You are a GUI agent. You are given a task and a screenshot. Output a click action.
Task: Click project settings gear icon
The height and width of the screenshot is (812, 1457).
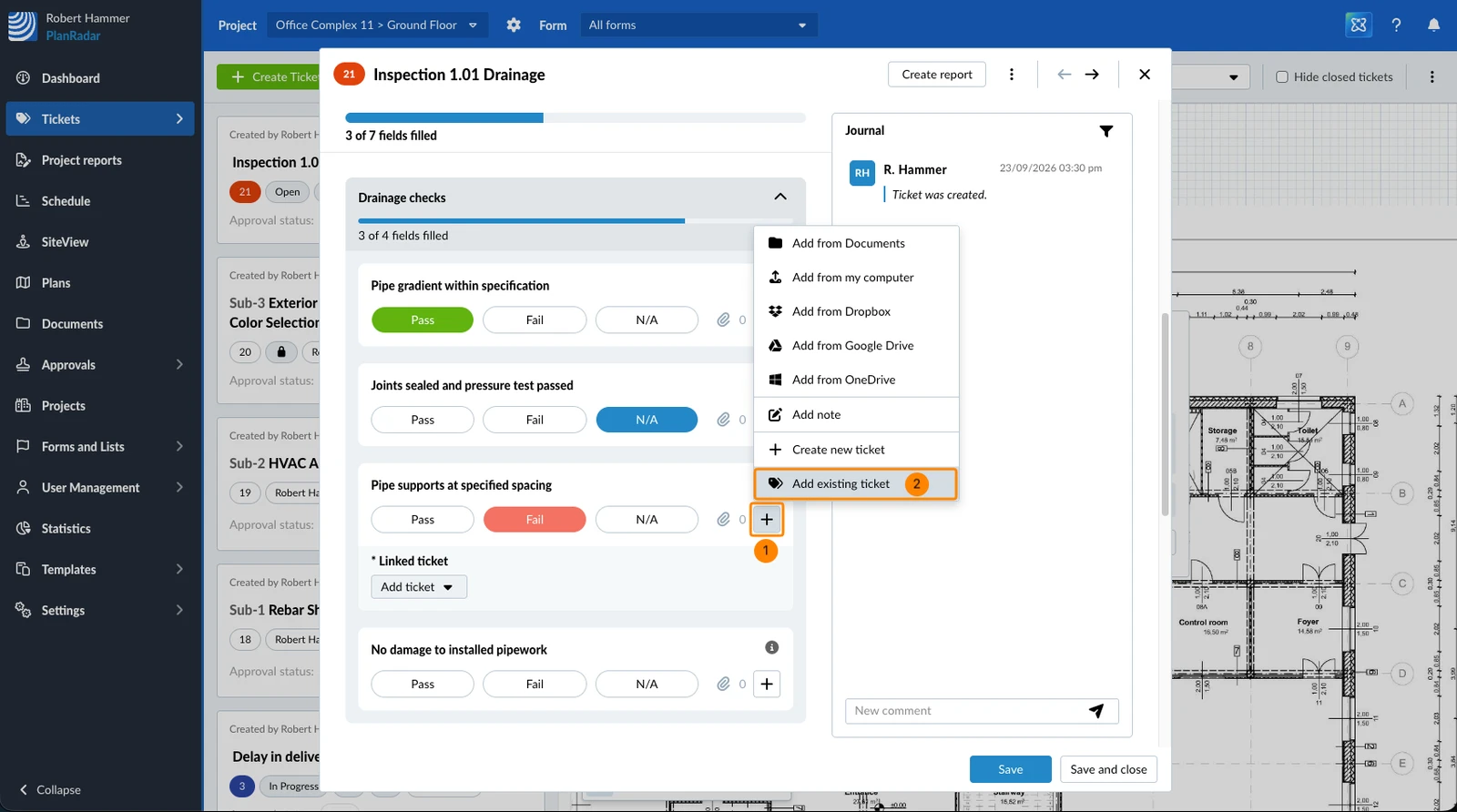(x=514, y=25)
